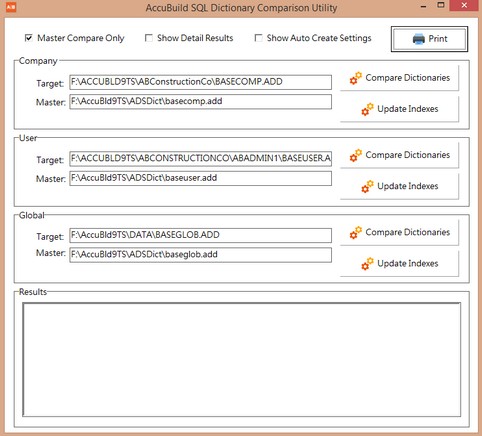This screenshot has width=482, height=436.
Task: Focus the Company Master path field
Action: (x=201, y=102)
